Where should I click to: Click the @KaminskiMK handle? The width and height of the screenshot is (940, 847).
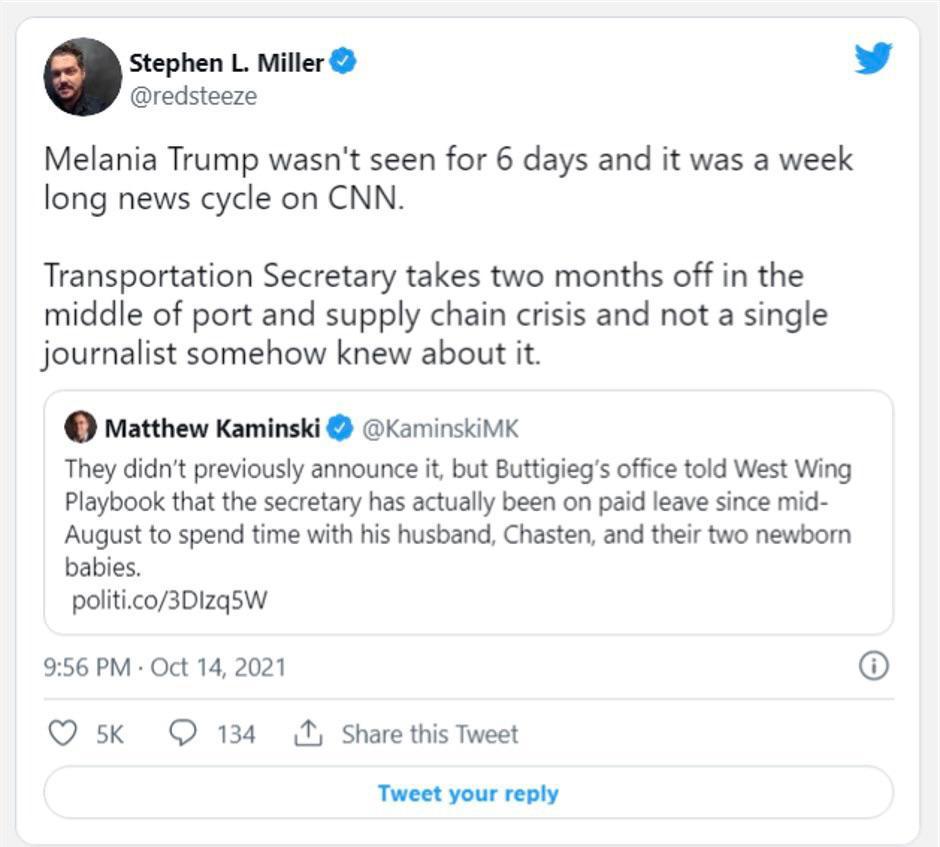click(x=439, y=429)
